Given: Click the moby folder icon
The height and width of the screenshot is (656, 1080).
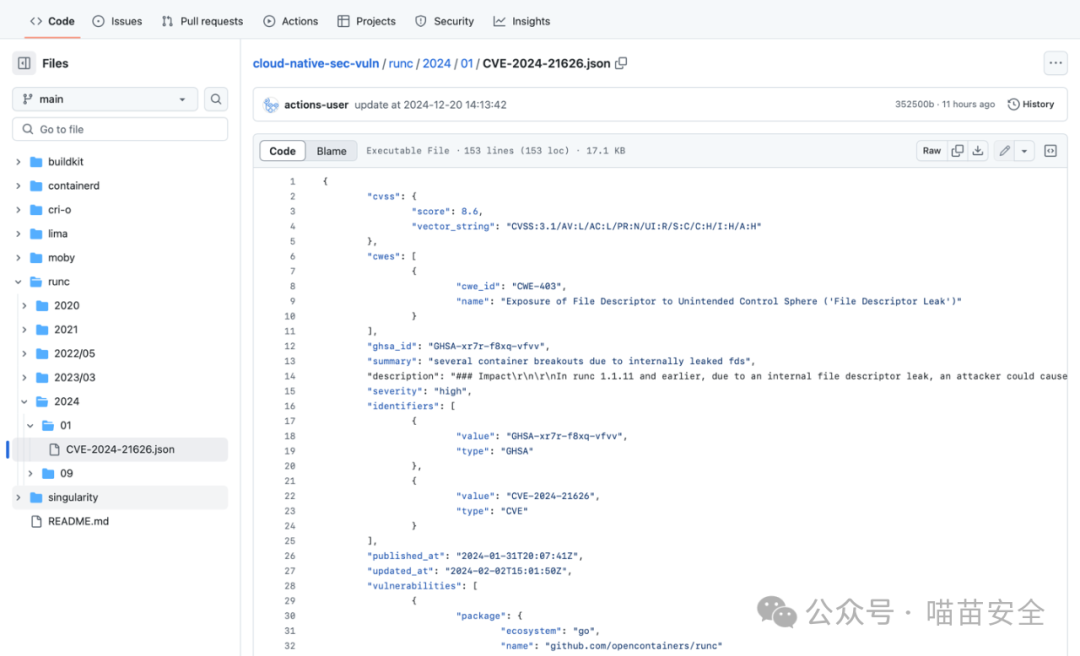Looking at the screenshot, I should point(37,258).
